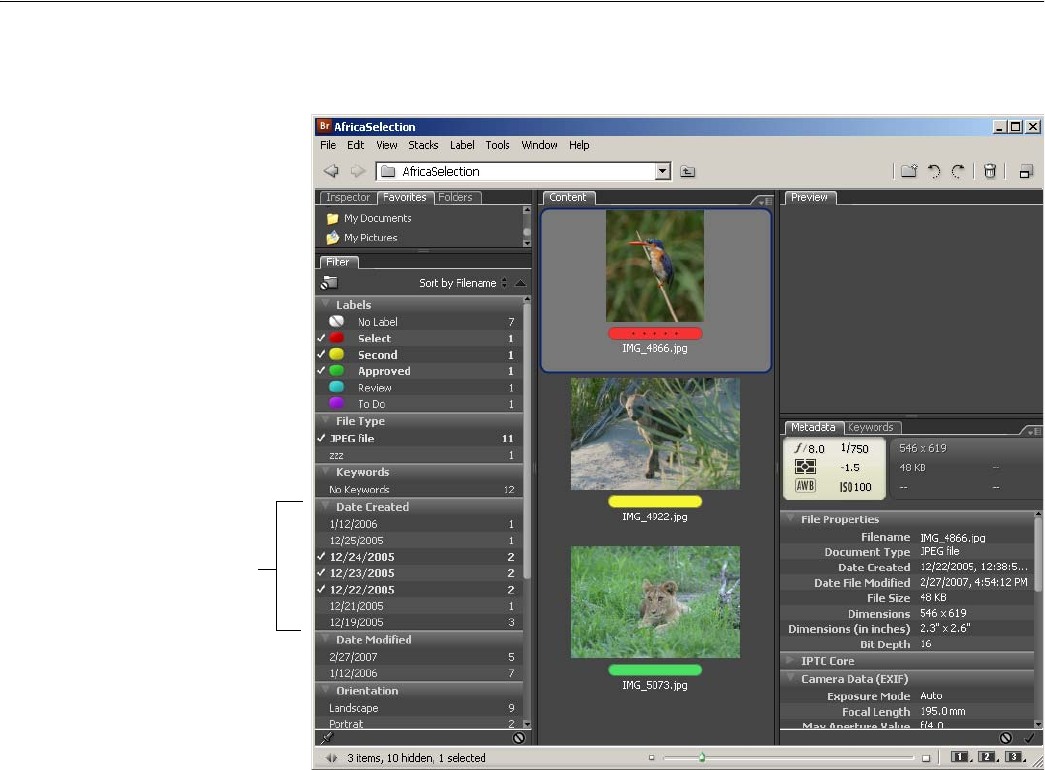
Task: Clear filter icon at Filter panel bottom
Action: [519, 738]
